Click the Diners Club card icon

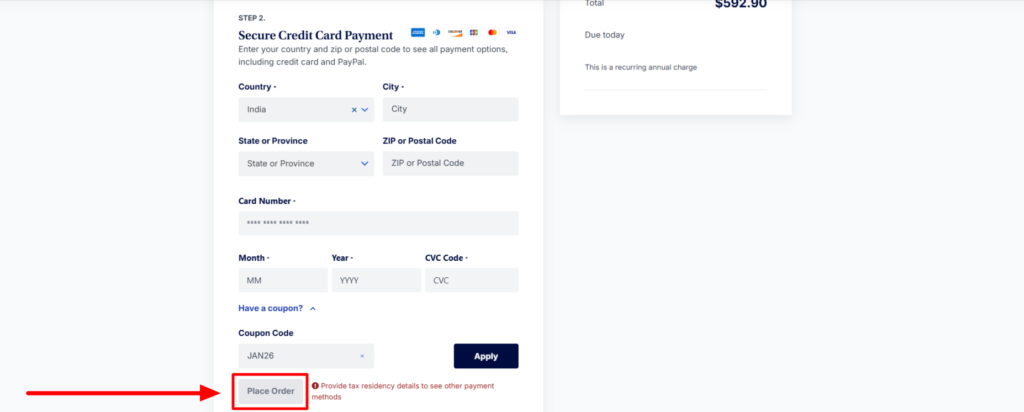pos(436,33)
